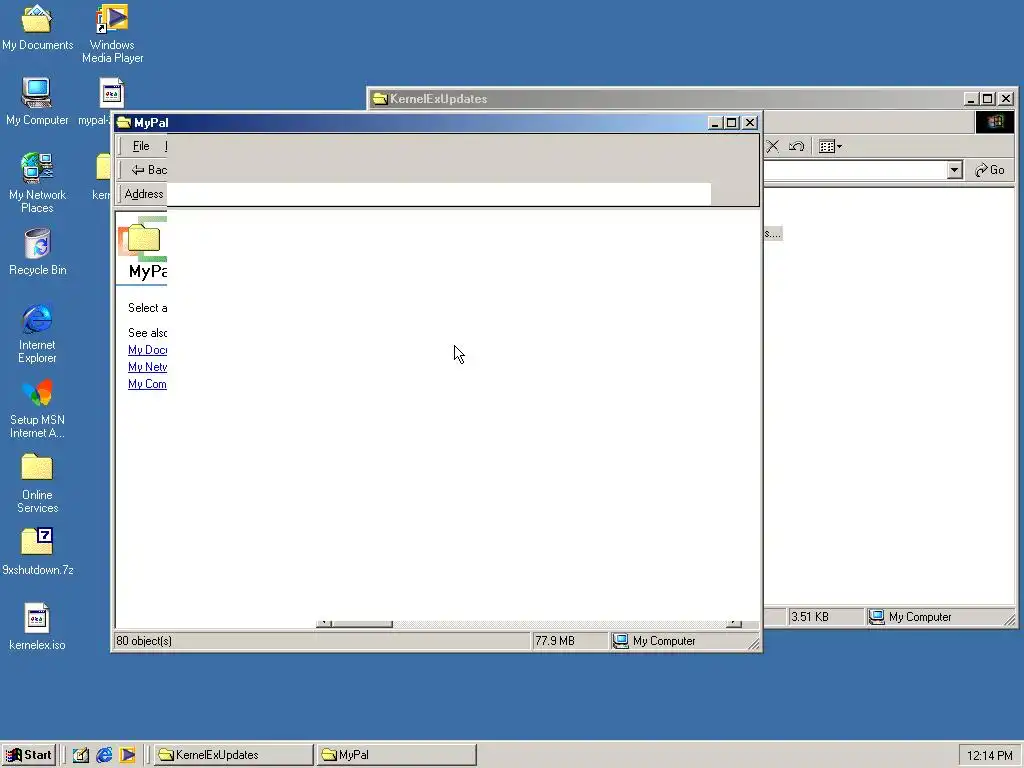Switch to KernelExUpdates from the taskbar
Image resolution: width=1024 pixels, height=768 pixels.
click(234, 755)
